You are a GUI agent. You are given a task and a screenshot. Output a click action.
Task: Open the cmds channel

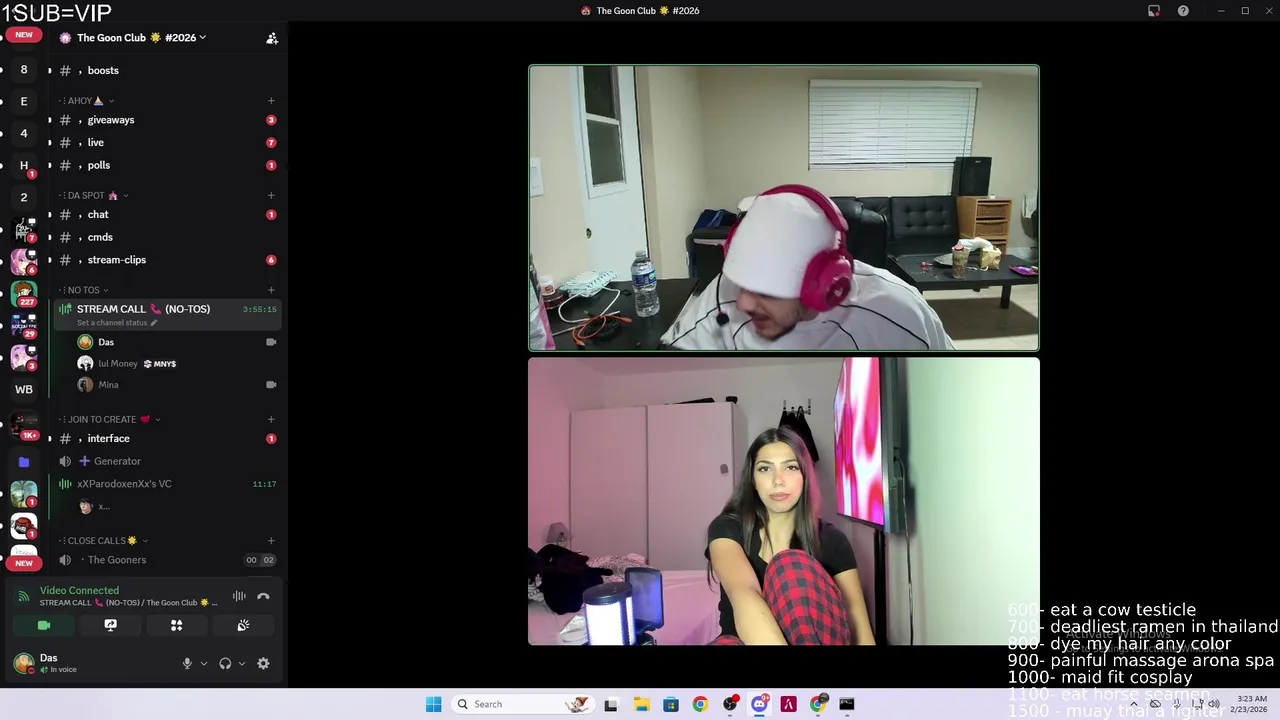click(167, 238)
